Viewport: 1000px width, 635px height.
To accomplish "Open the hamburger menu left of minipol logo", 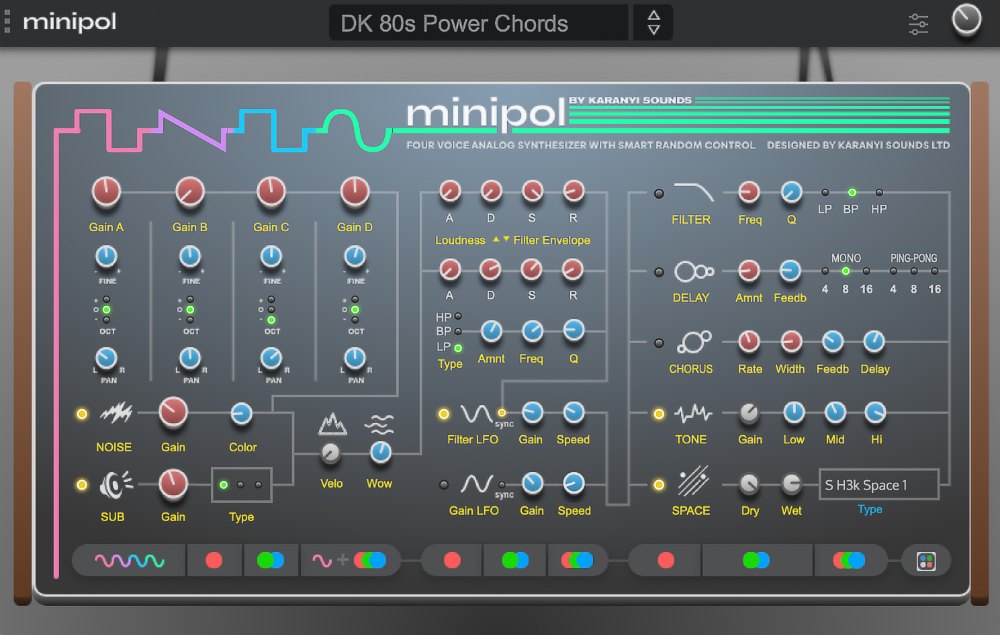I will pos(8,22).
